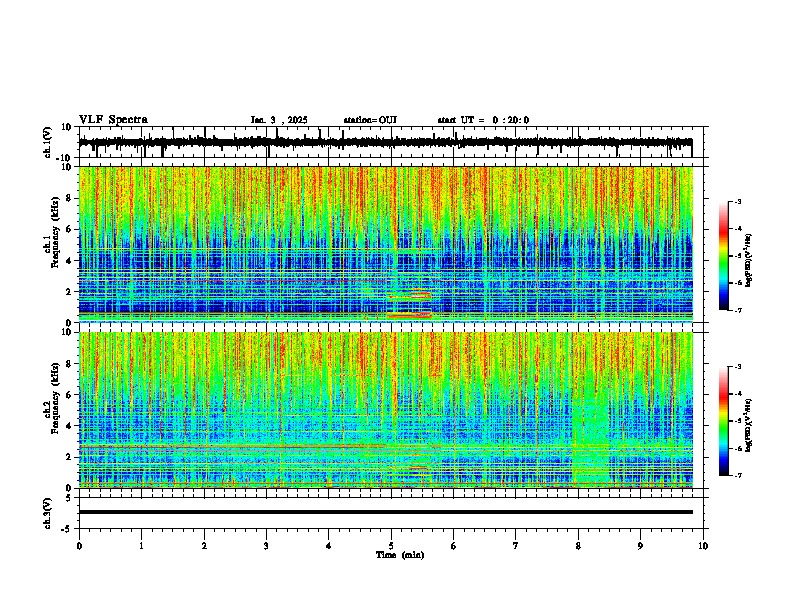This screenshot has width=792, height=612.
Task: Click time axis tick label "8"
Action: pyautogui.click(x=578, y=546)
